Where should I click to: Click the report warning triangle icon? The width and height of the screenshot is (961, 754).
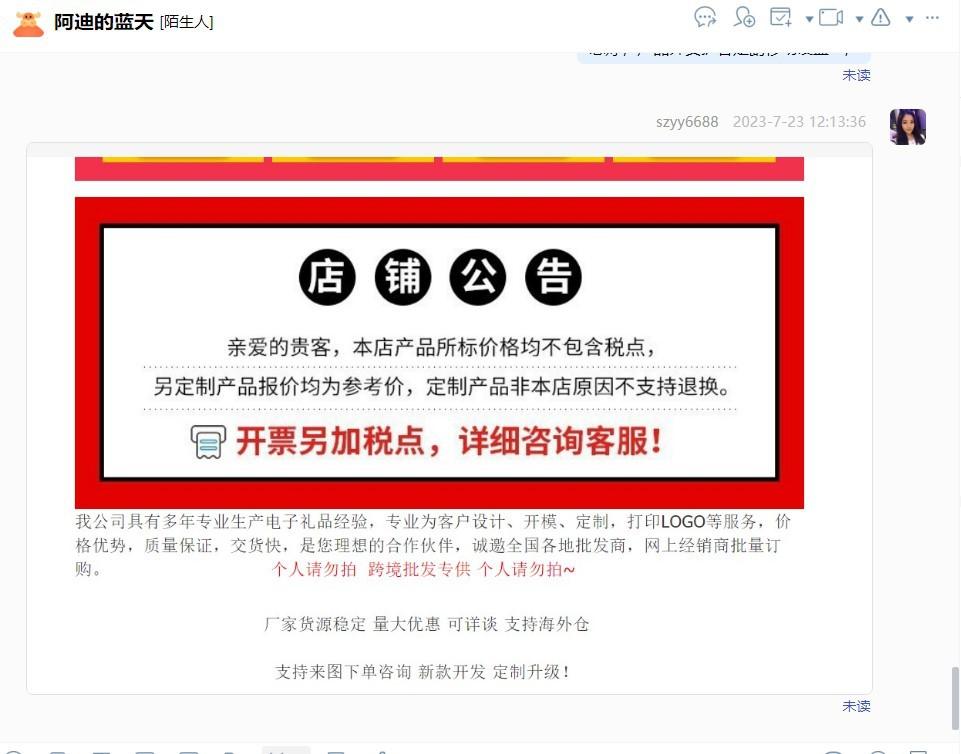click(881, 17)
